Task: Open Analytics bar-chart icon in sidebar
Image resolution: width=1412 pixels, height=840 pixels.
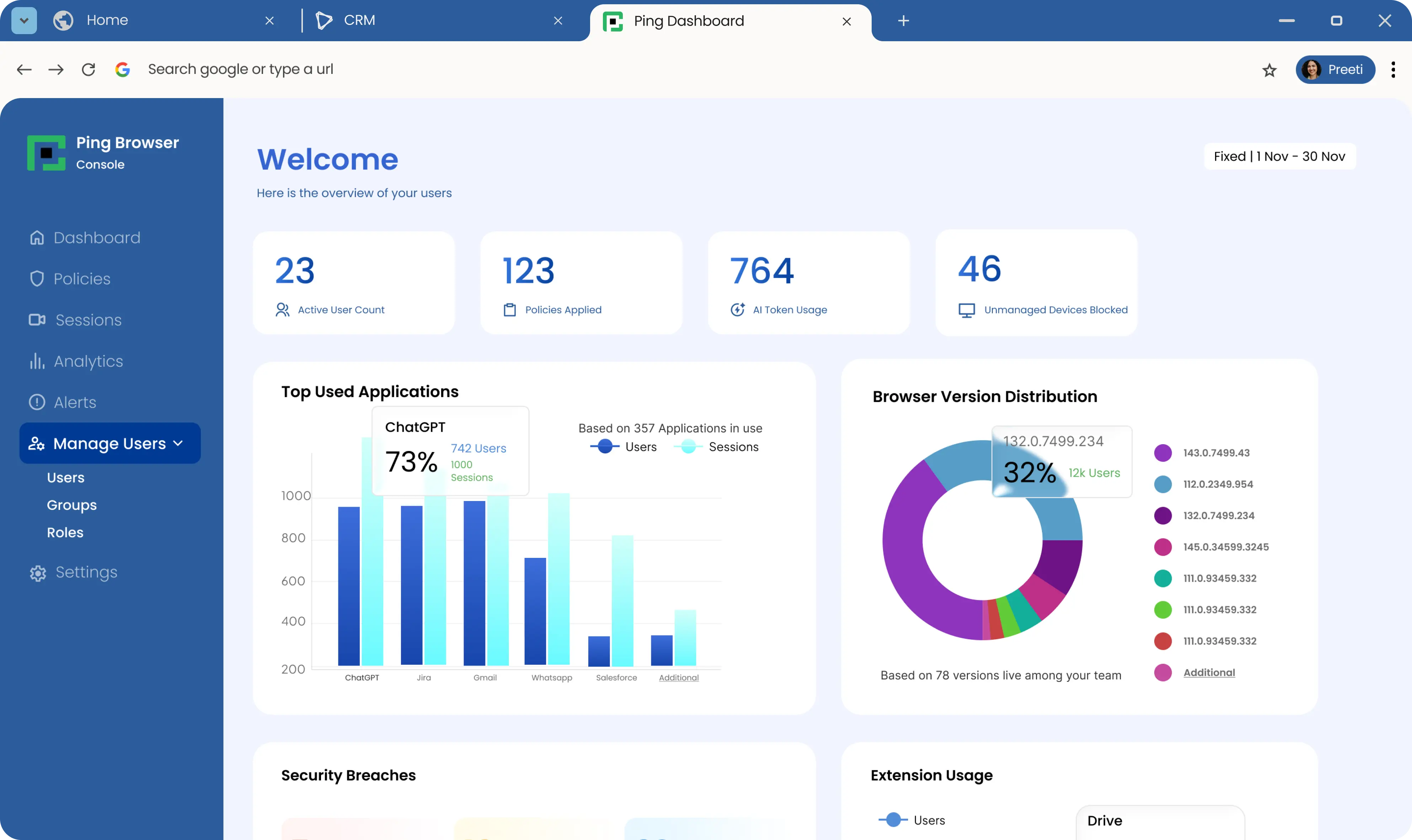Action: pyautogui.click(x=37, y=361)
